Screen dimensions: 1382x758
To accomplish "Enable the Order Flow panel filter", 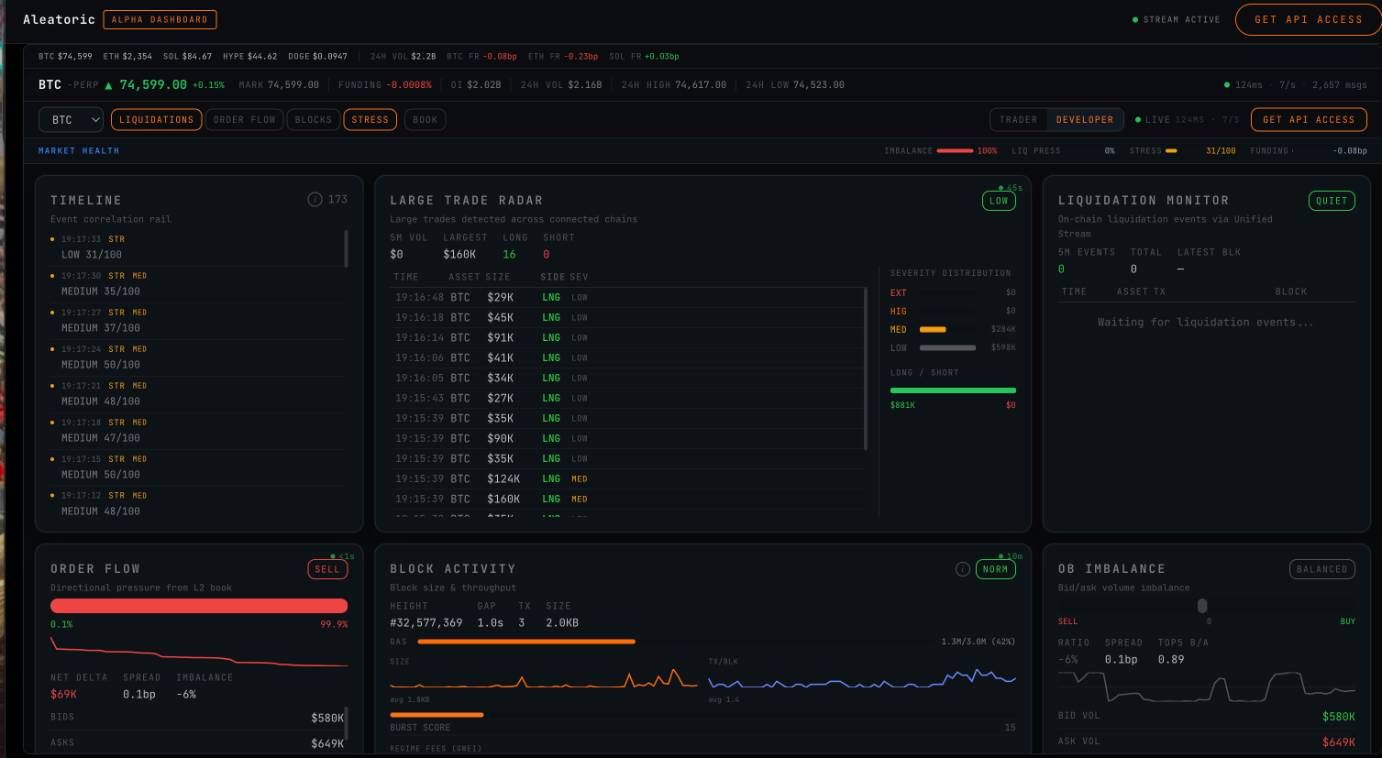I will 244,120.
